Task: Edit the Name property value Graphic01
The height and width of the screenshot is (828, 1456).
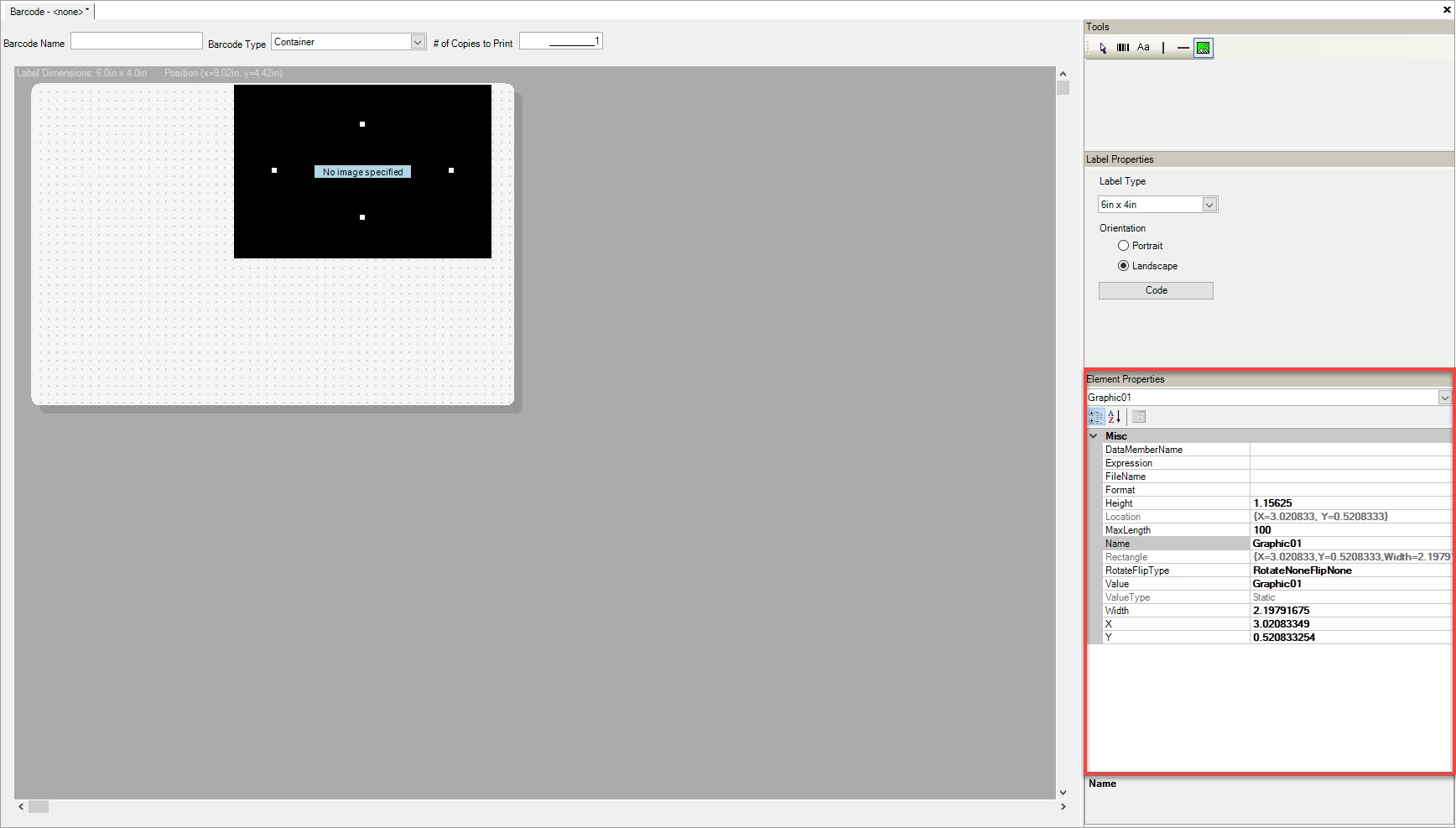Action: [1350, 544]
